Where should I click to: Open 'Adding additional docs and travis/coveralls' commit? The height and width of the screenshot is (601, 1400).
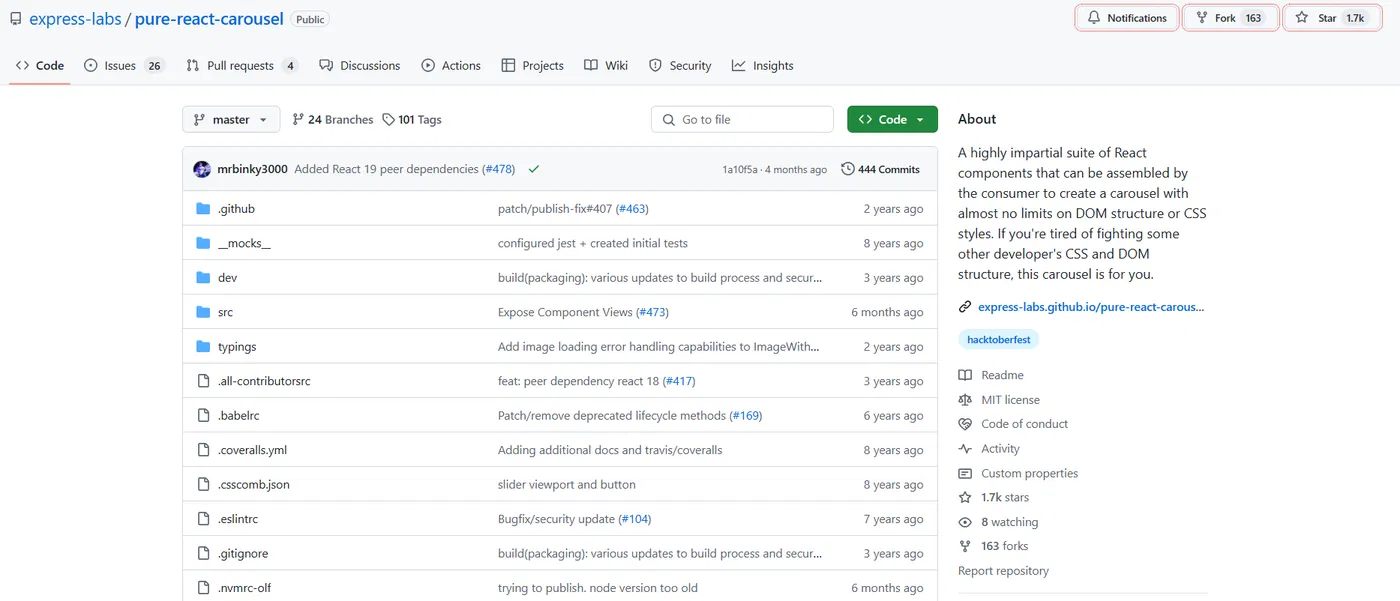click(610, 450)
